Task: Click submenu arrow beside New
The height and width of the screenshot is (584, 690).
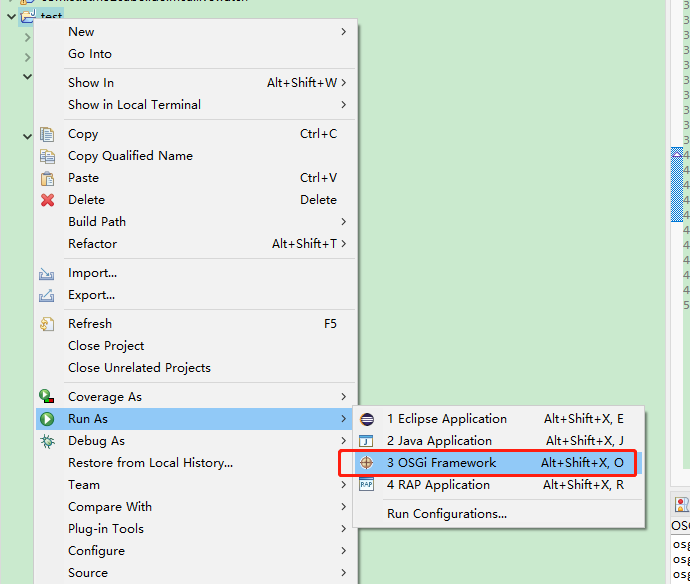Action: point(344,32)
